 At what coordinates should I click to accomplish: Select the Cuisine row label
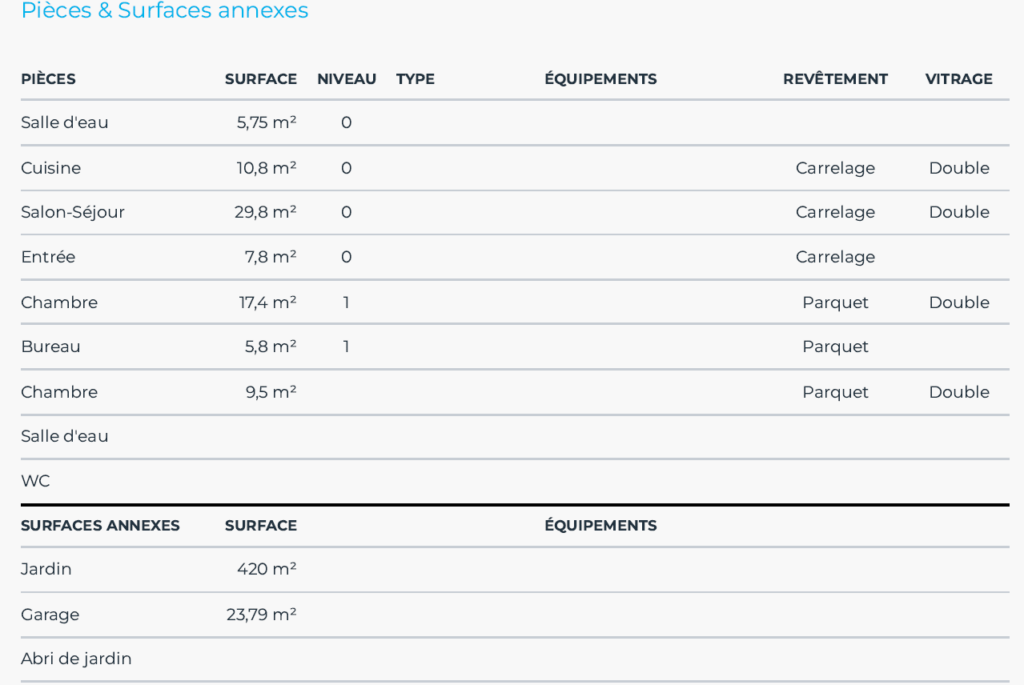(x=51, y=168)
